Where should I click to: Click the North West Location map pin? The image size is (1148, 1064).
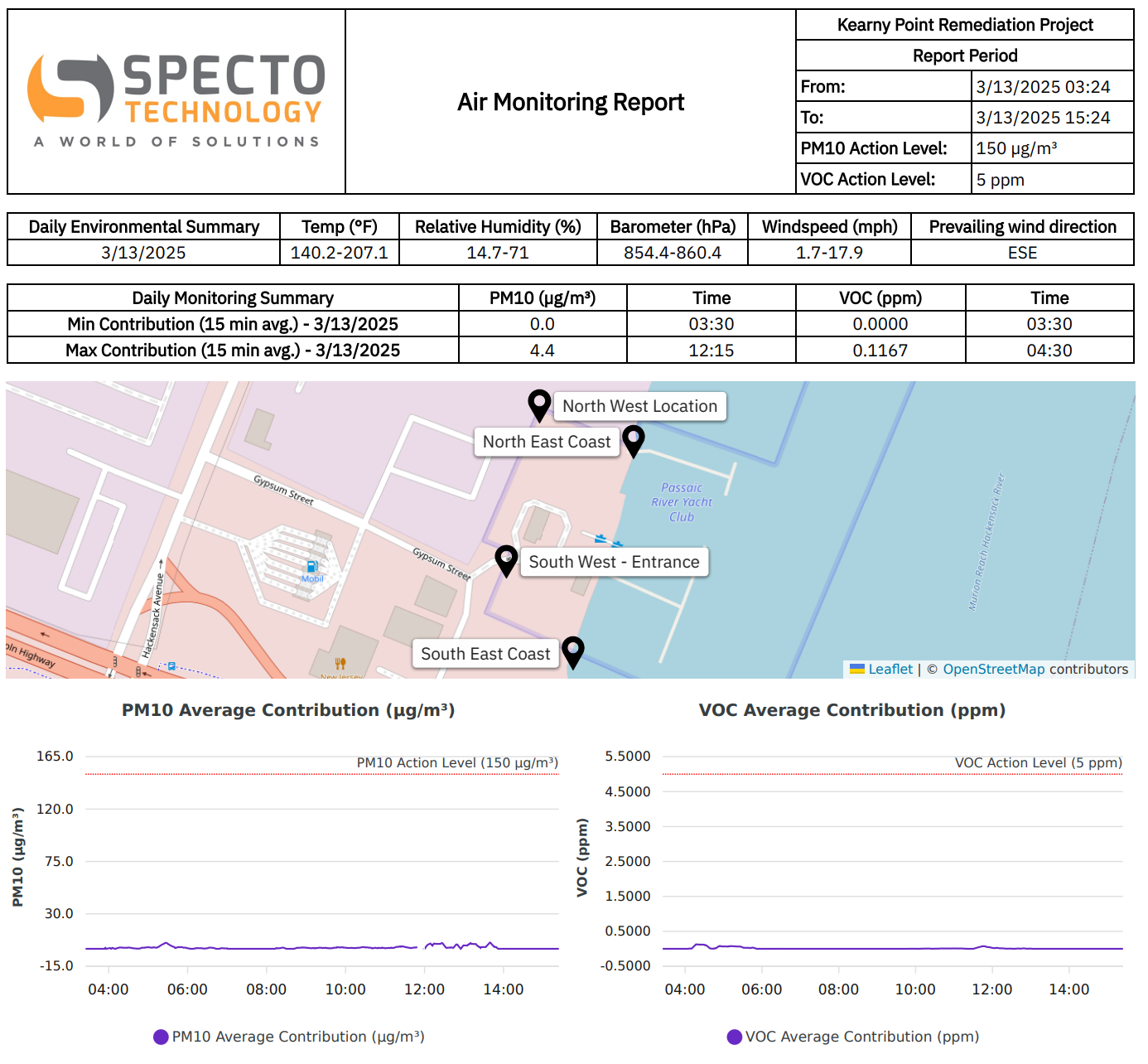[539, 405]
